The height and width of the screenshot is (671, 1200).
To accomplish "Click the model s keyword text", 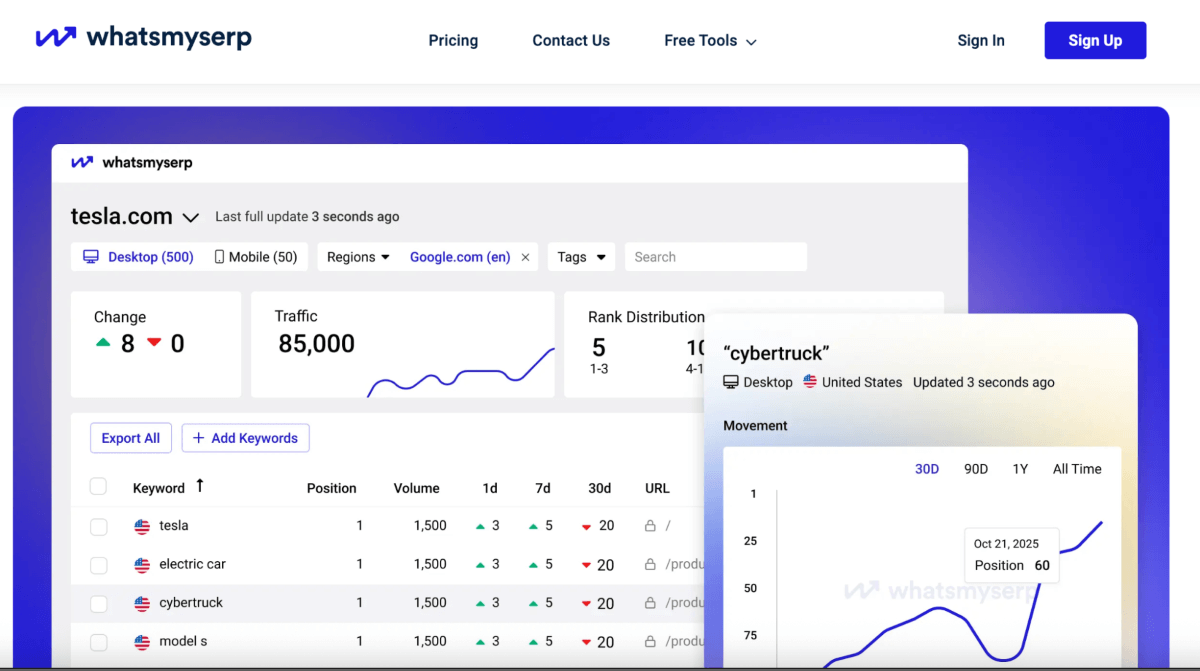I will click(183, 641).
